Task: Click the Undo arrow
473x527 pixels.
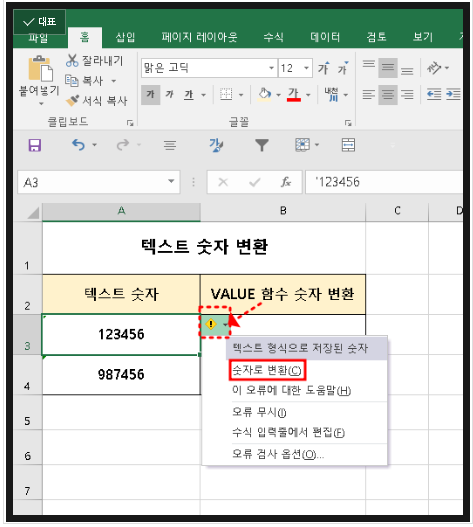Action: coord(78,145)
